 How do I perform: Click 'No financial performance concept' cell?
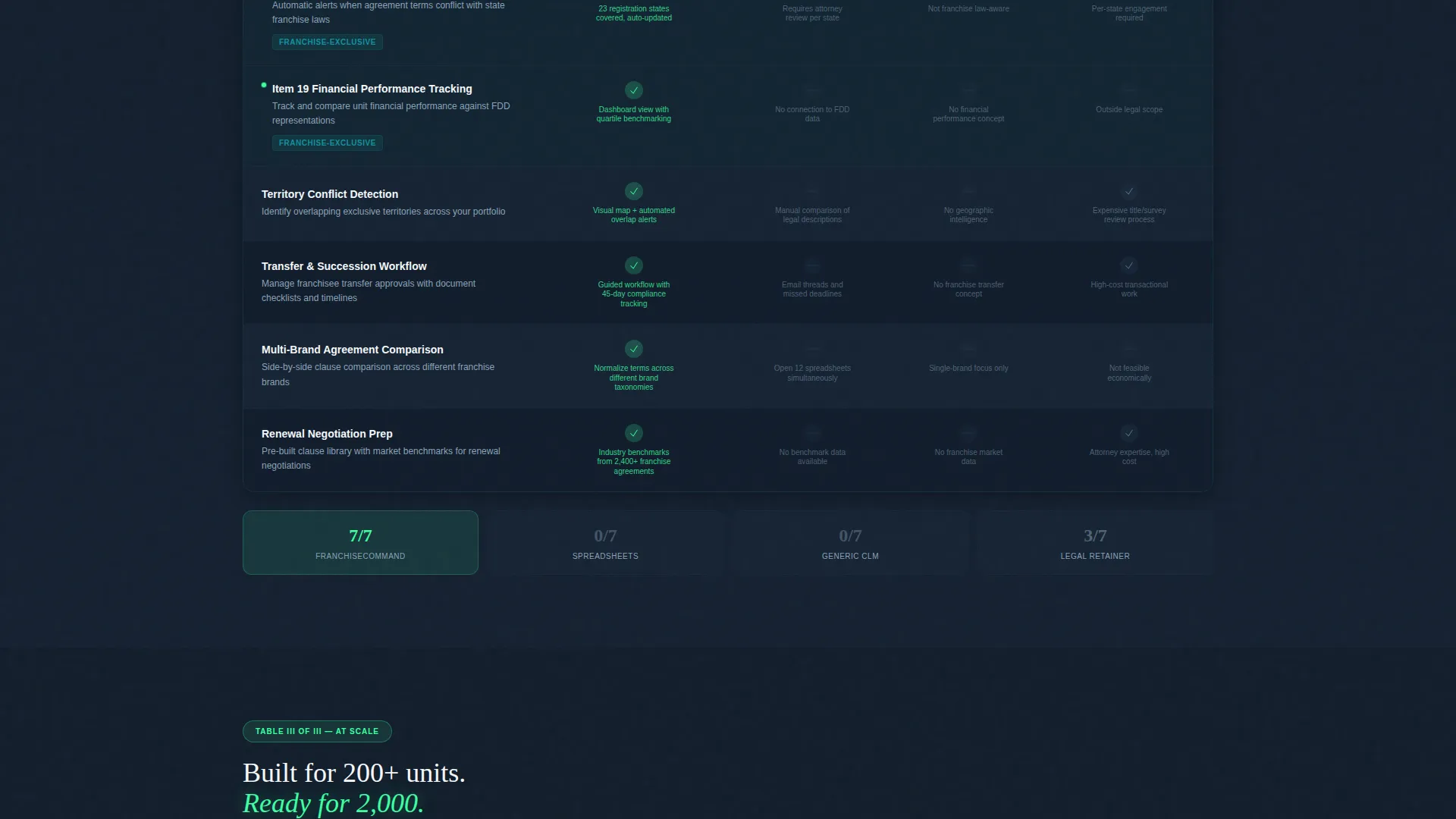(968, 114)
